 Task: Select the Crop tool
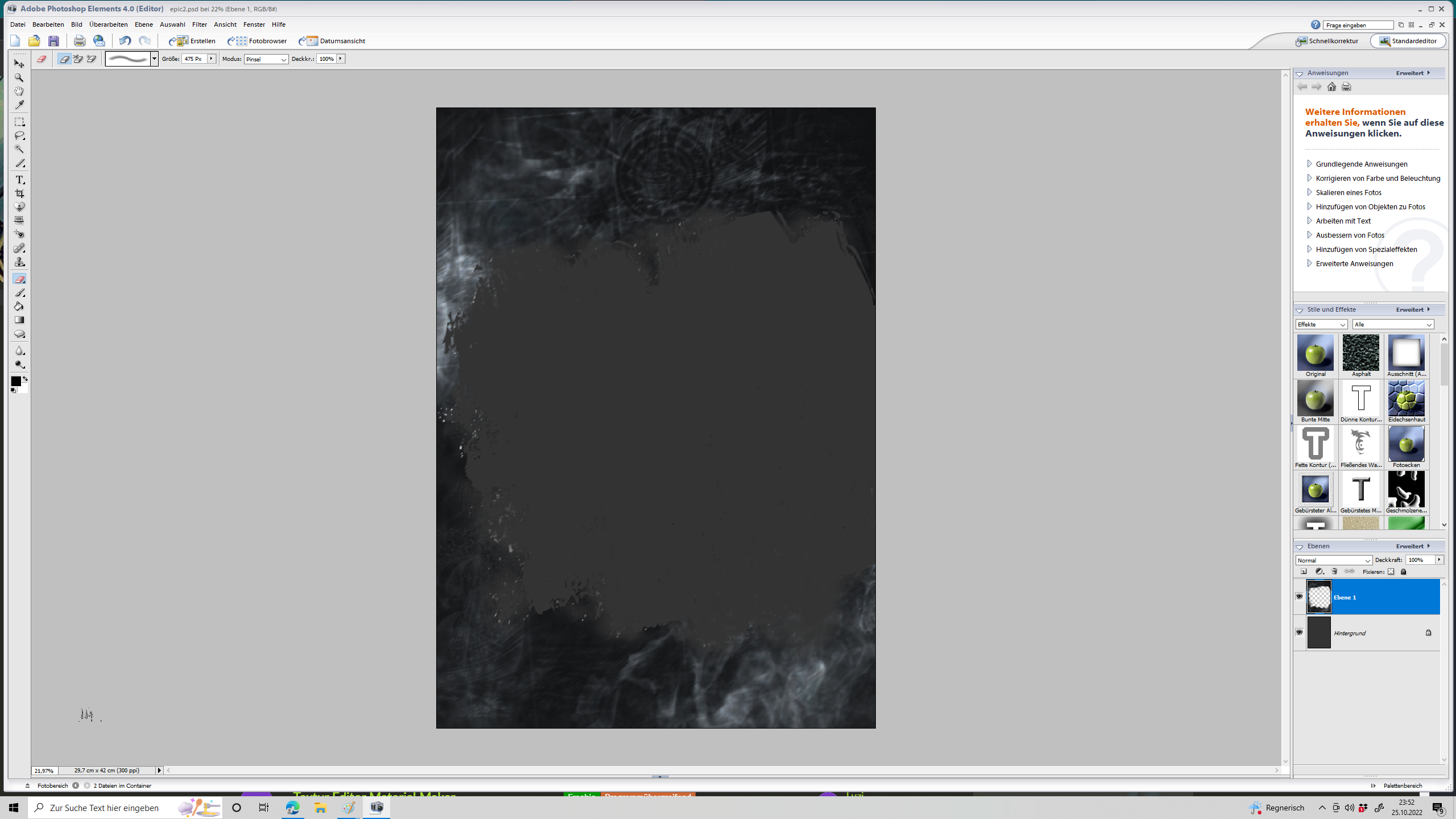pos(19,193)
